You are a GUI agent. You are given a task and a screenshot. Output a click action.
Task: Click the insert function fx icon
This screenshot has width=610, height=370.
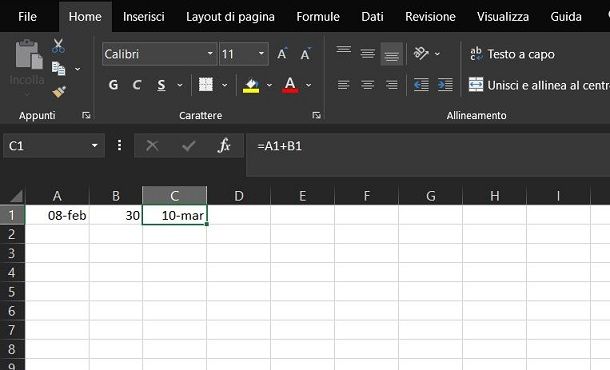(224, 146)
